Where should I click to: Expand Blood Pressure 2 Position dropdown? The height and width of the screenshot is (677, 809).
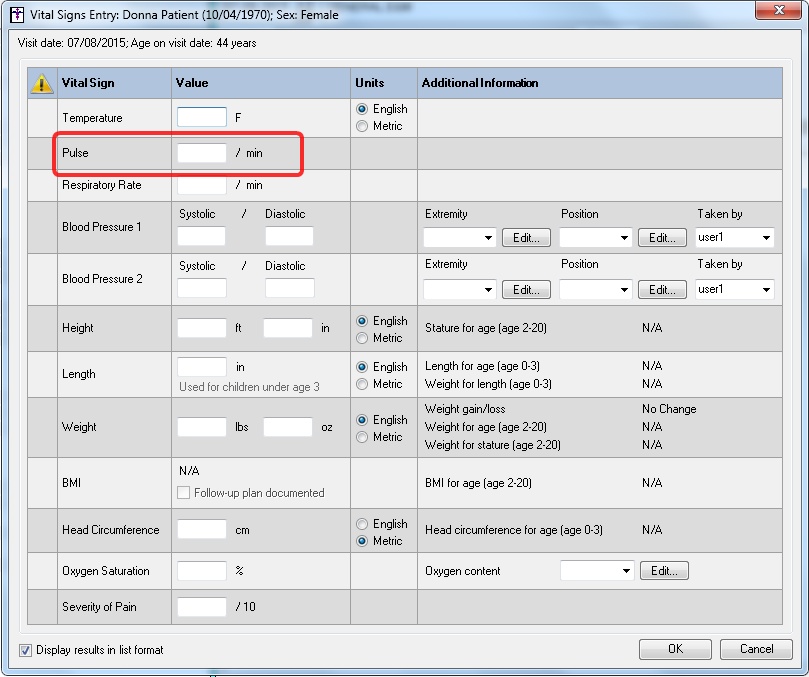pos(595,290)
